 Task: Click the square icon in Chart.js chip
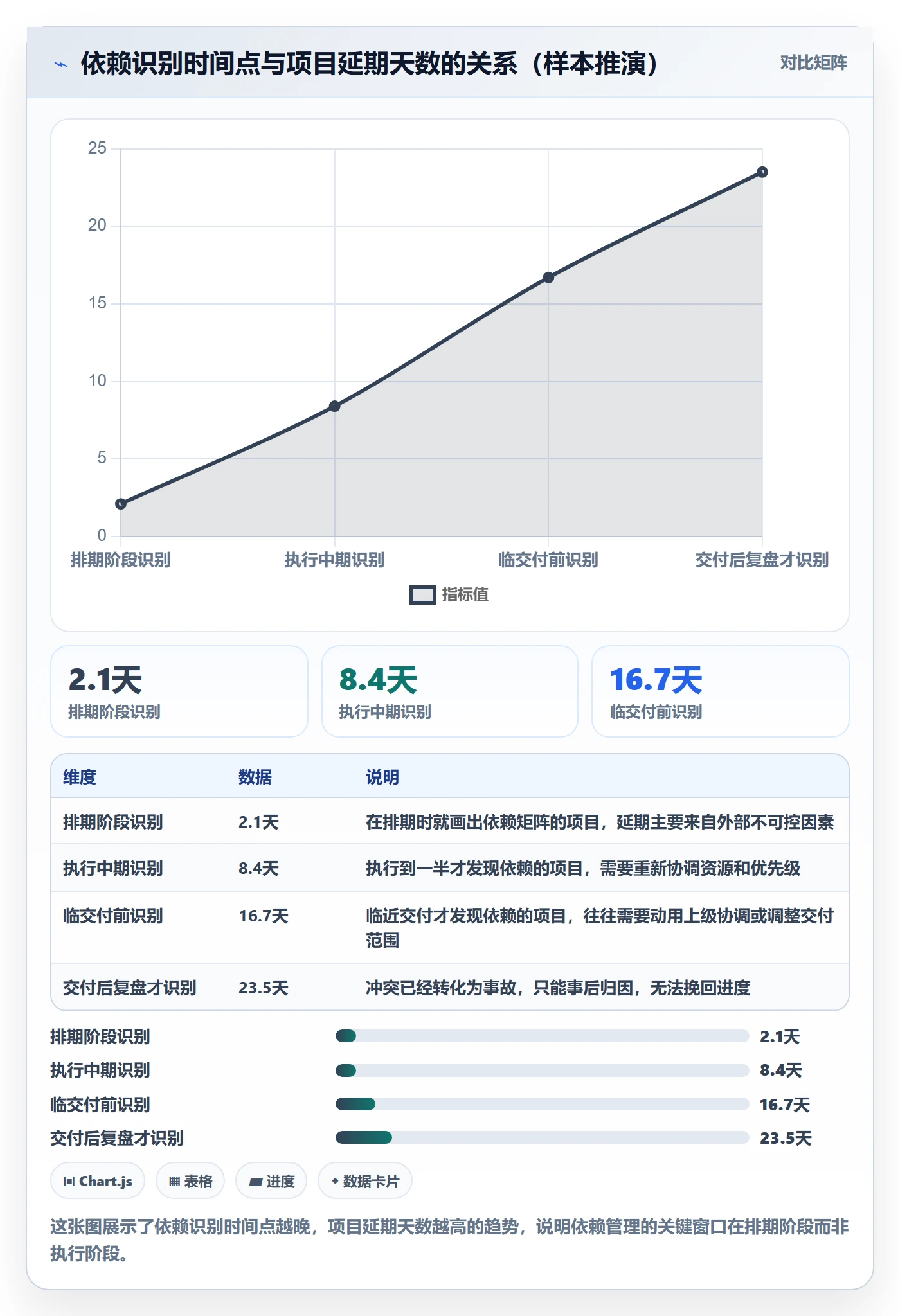click(x=69, y=1181)
